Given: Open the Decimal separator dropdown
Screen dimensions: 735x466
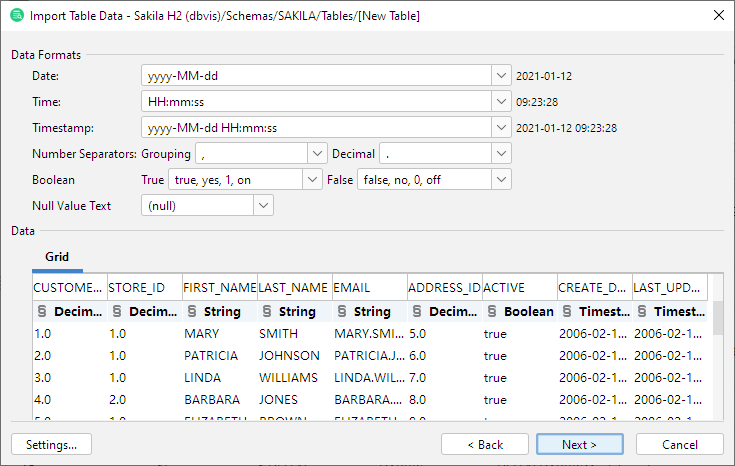Looking at the screenshot, I should [501, 154].
